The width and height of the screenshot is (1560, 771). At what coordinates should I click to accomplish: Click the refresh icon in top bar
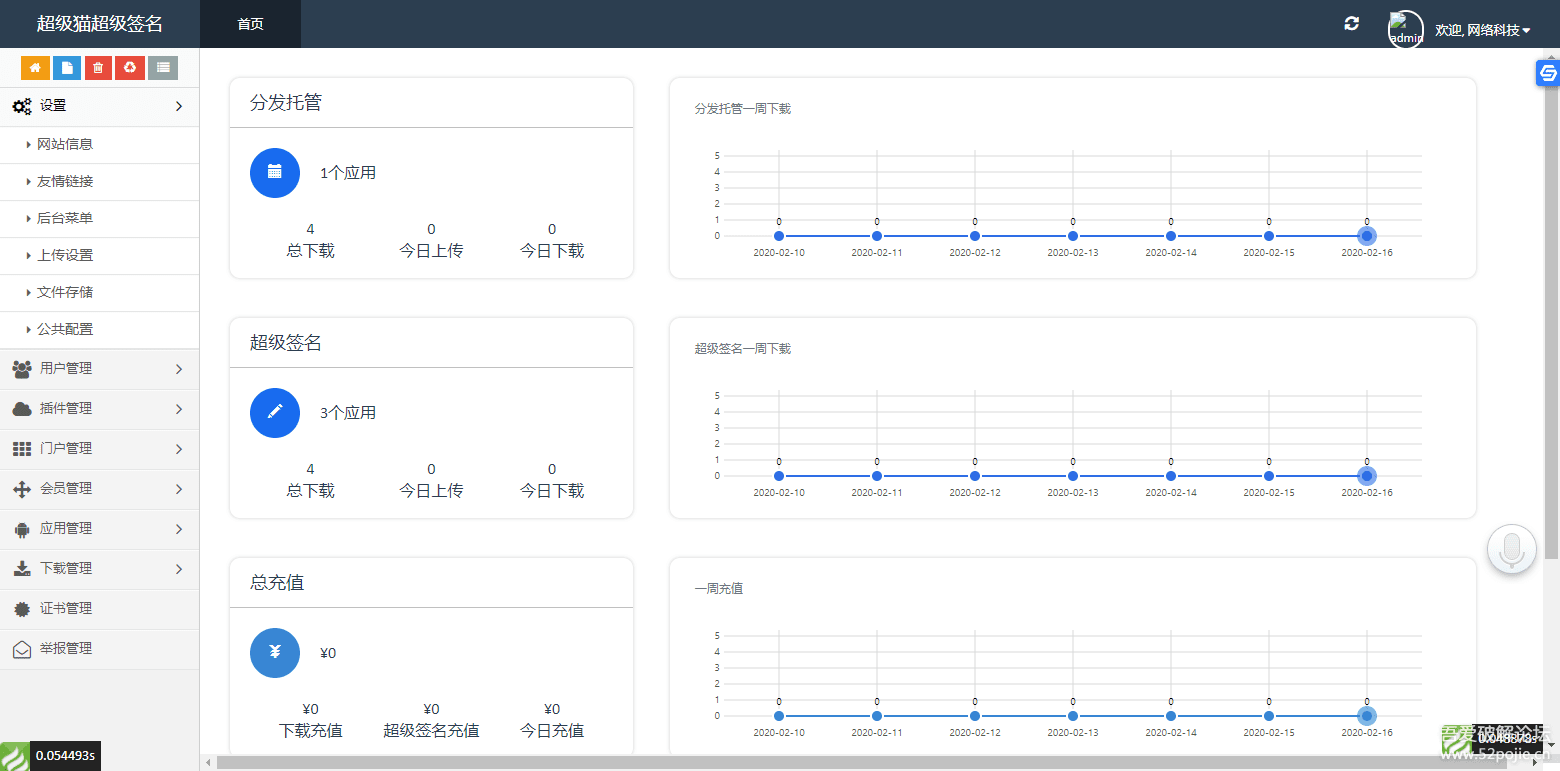tap(1352, 24)
